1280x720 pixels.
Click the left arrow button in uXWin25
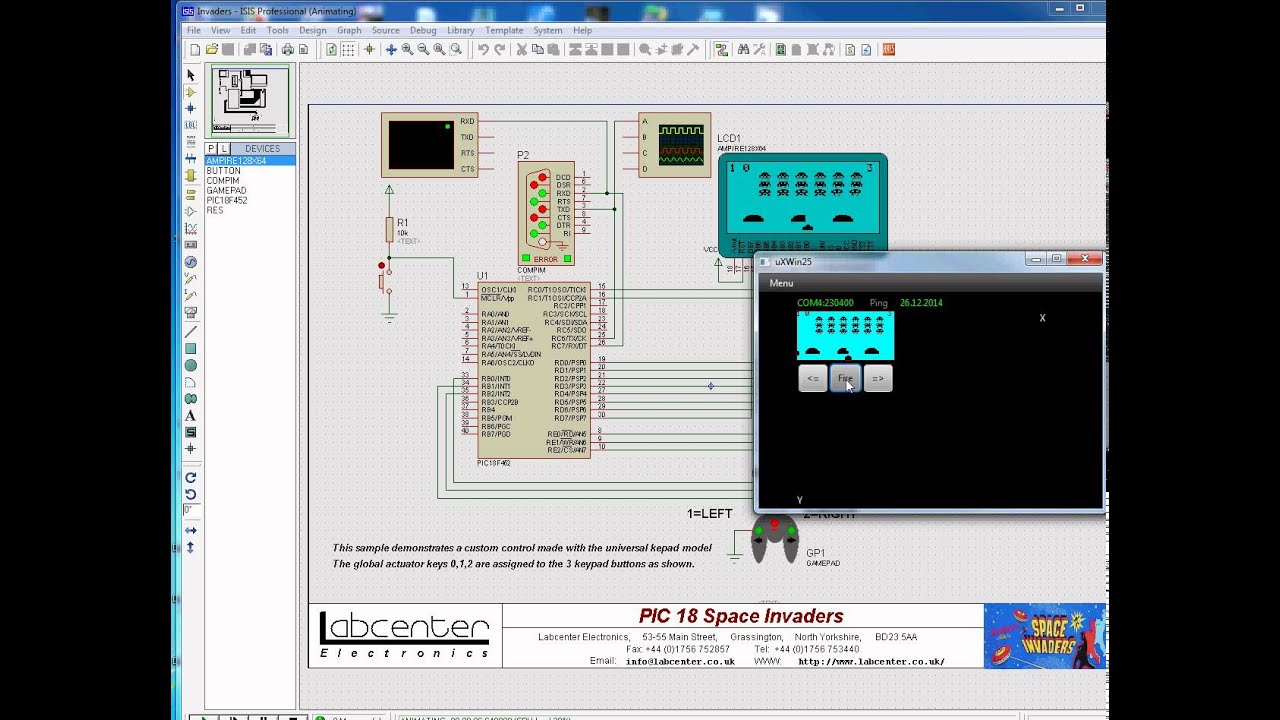point(813,378)
